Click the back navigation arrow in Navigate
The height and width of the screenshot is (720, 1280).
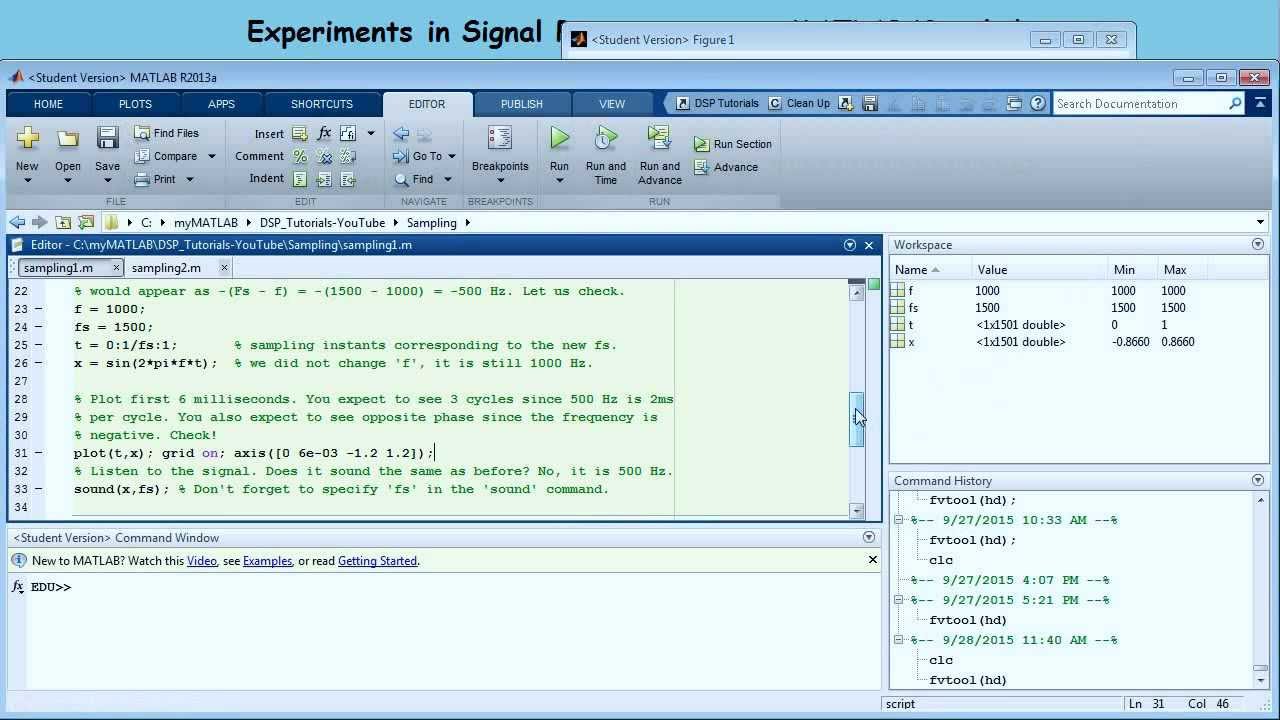coord(401,133)
